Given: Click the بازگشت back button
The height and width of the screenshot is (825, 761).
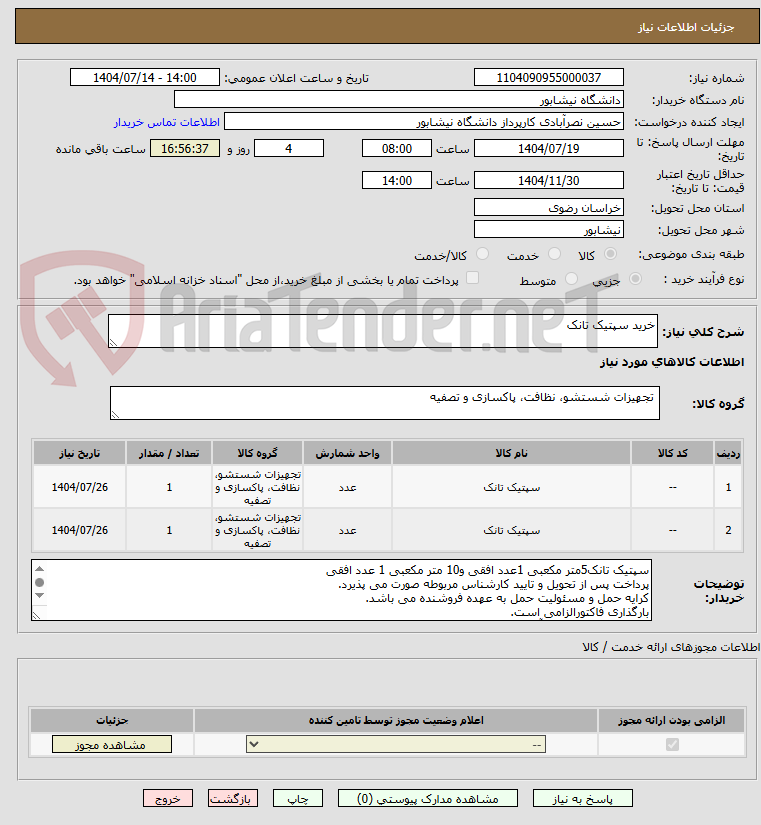Looking at the screenshot, I should (233, 798).
